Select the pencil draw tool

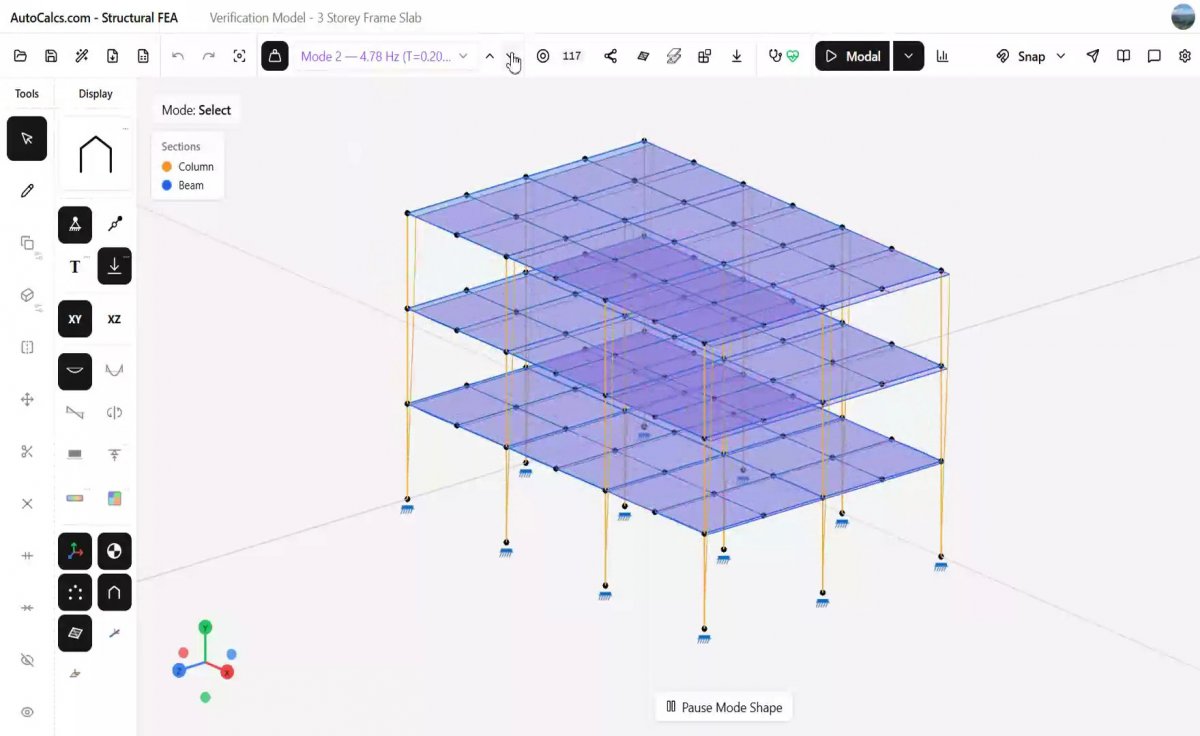point(27,190)
